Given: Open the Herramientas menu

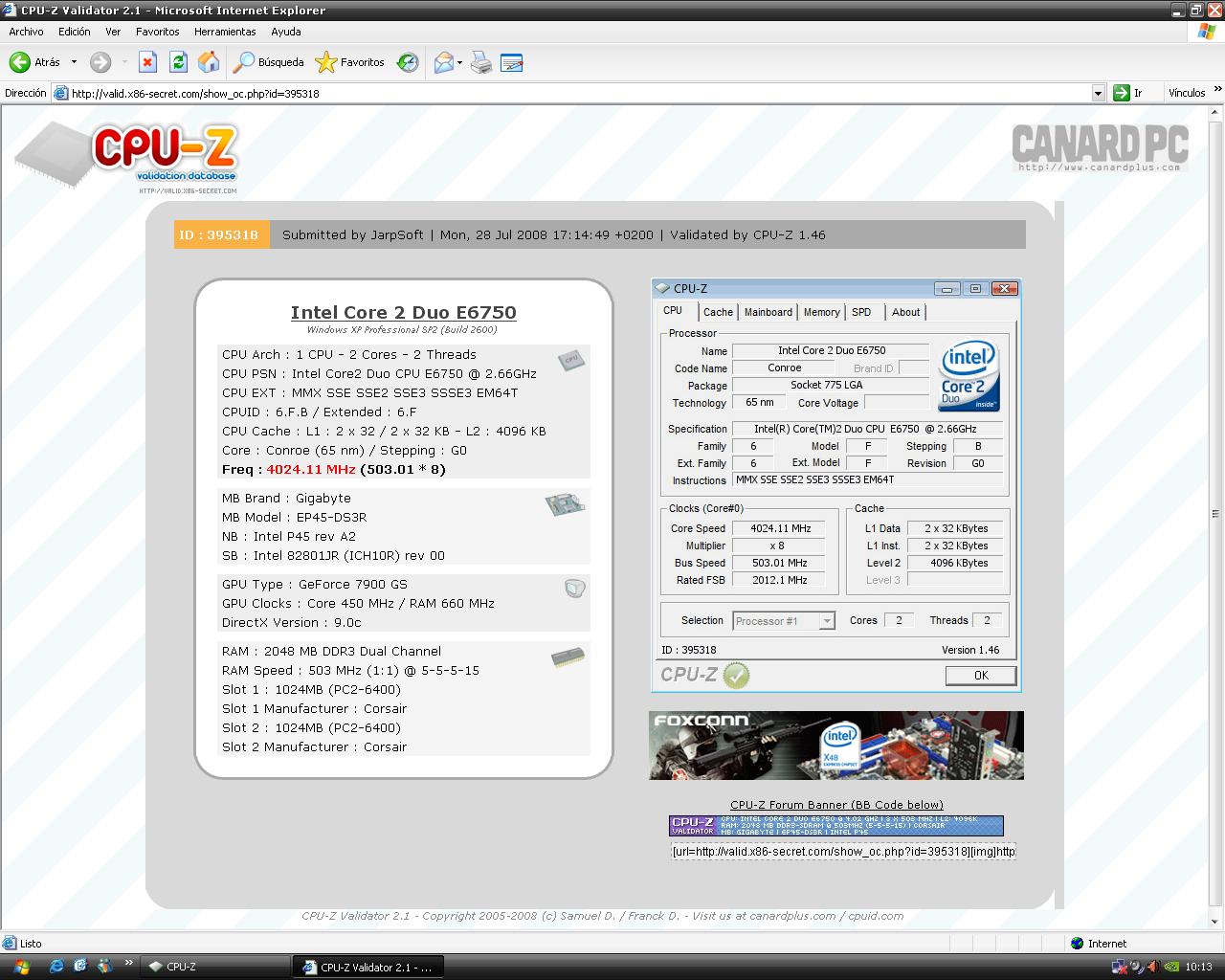Looking at the screenshot, I should pos(225,32).
